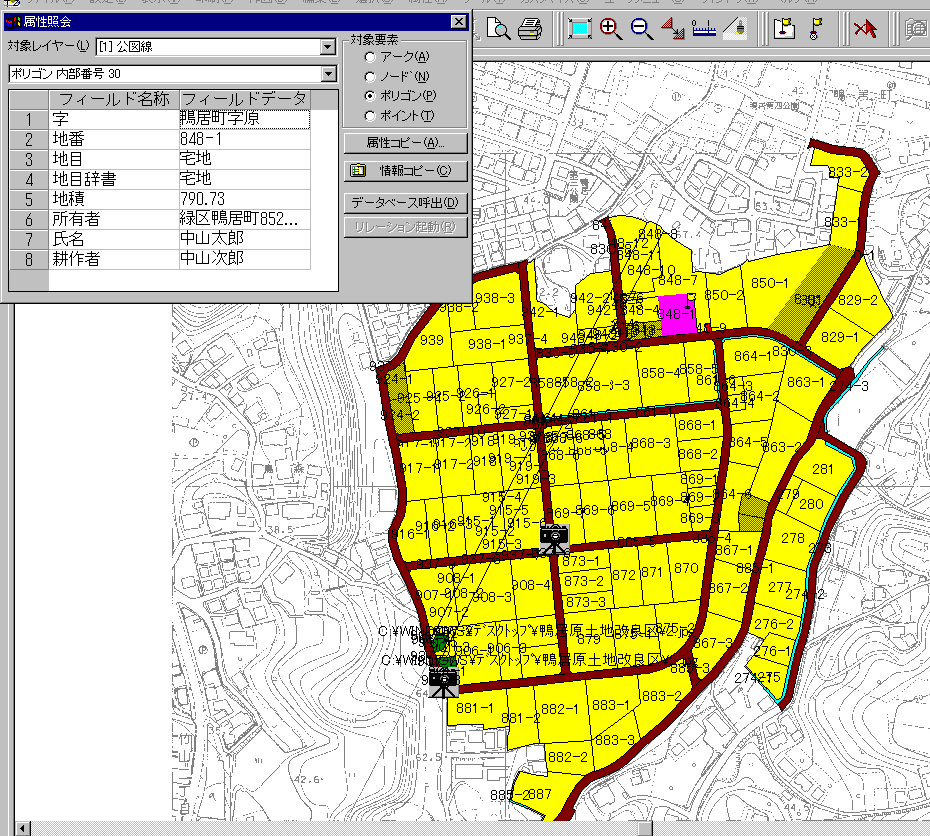Image resolution: width=930 pixels, height=836 pixels.
Task: Select the ノード(N) radio button
Action: pyautogui.click(x=371, y=77)
